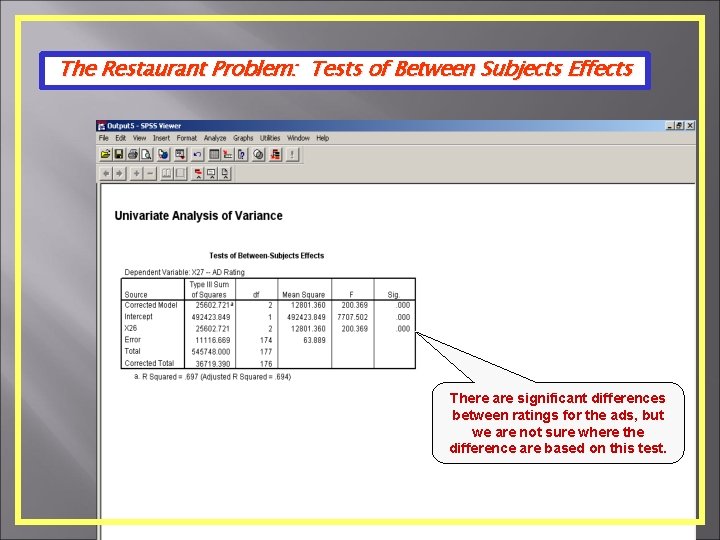
Task: Click the Expand plus toolbar icon
Action: (136, 174)
